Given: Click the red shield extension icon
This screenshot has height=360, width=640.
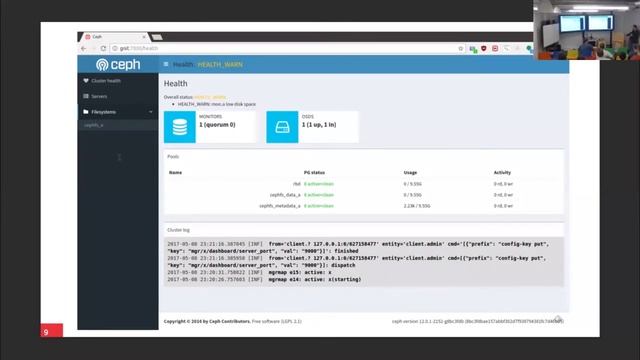Looking at the screenshot, I should tap(484, 49).
